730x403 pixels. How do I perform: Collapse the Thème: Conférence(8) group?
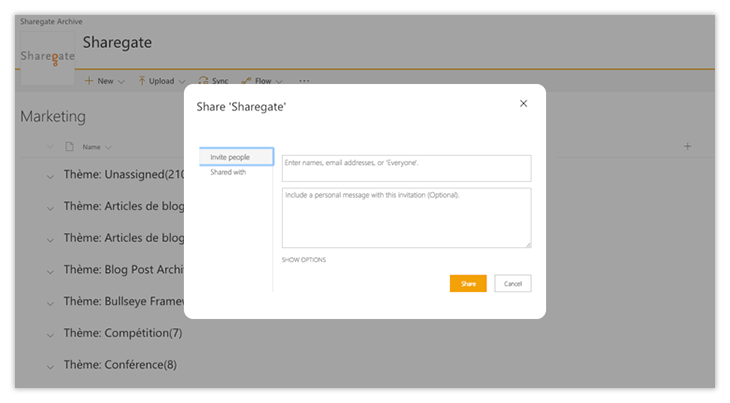click(x=50, y=367)
